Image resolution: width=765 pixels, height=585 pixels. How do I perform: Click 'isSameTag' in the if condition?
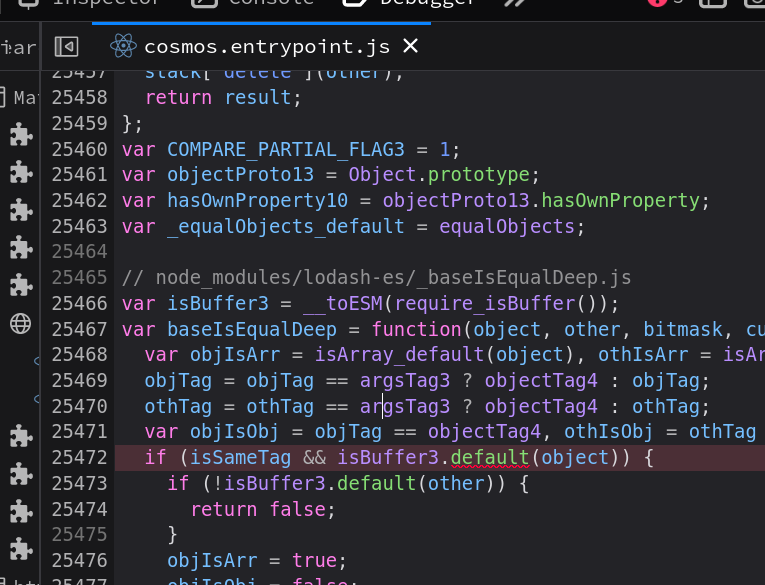click(241, 458)
